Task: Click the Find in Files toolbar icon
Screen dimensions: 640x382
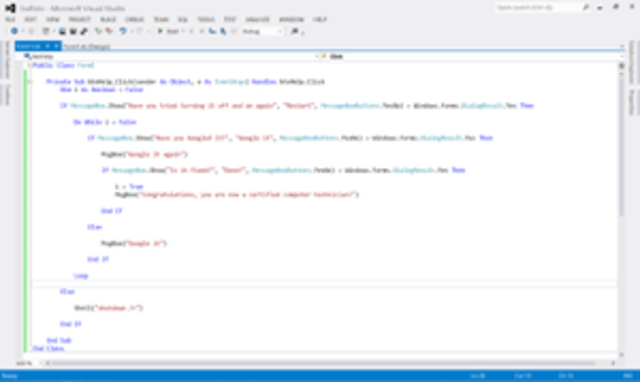Action: tap(294, 31)
